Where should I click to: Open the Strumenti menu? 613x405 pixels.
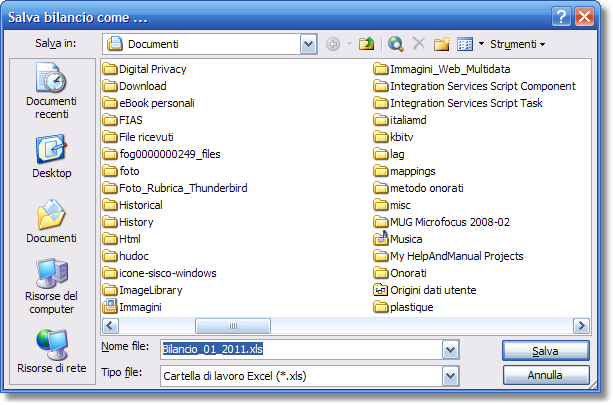(517, 44)
